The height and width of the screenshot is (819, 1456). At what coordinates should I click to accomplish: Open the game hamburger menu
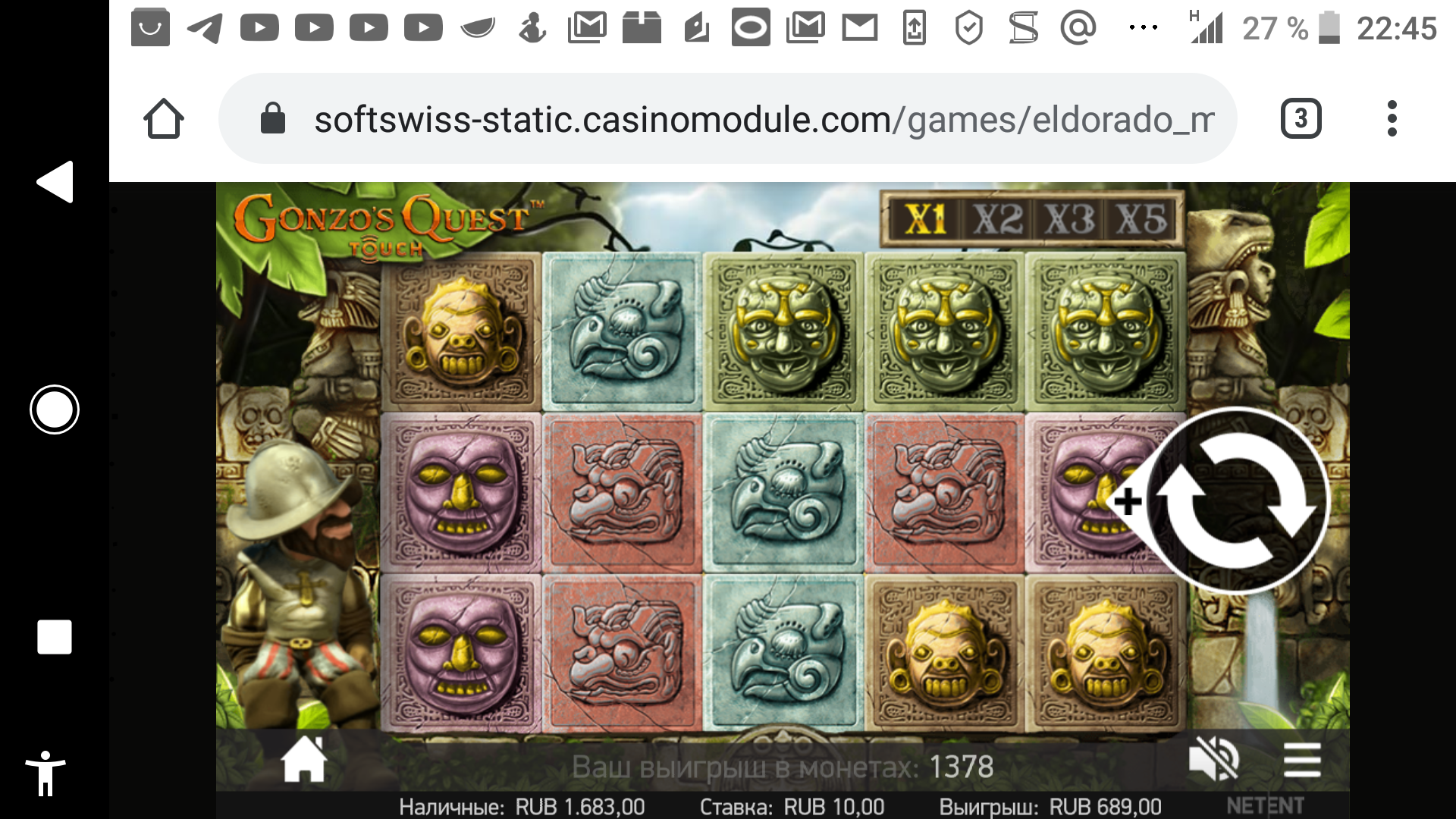coord(1302,760)
